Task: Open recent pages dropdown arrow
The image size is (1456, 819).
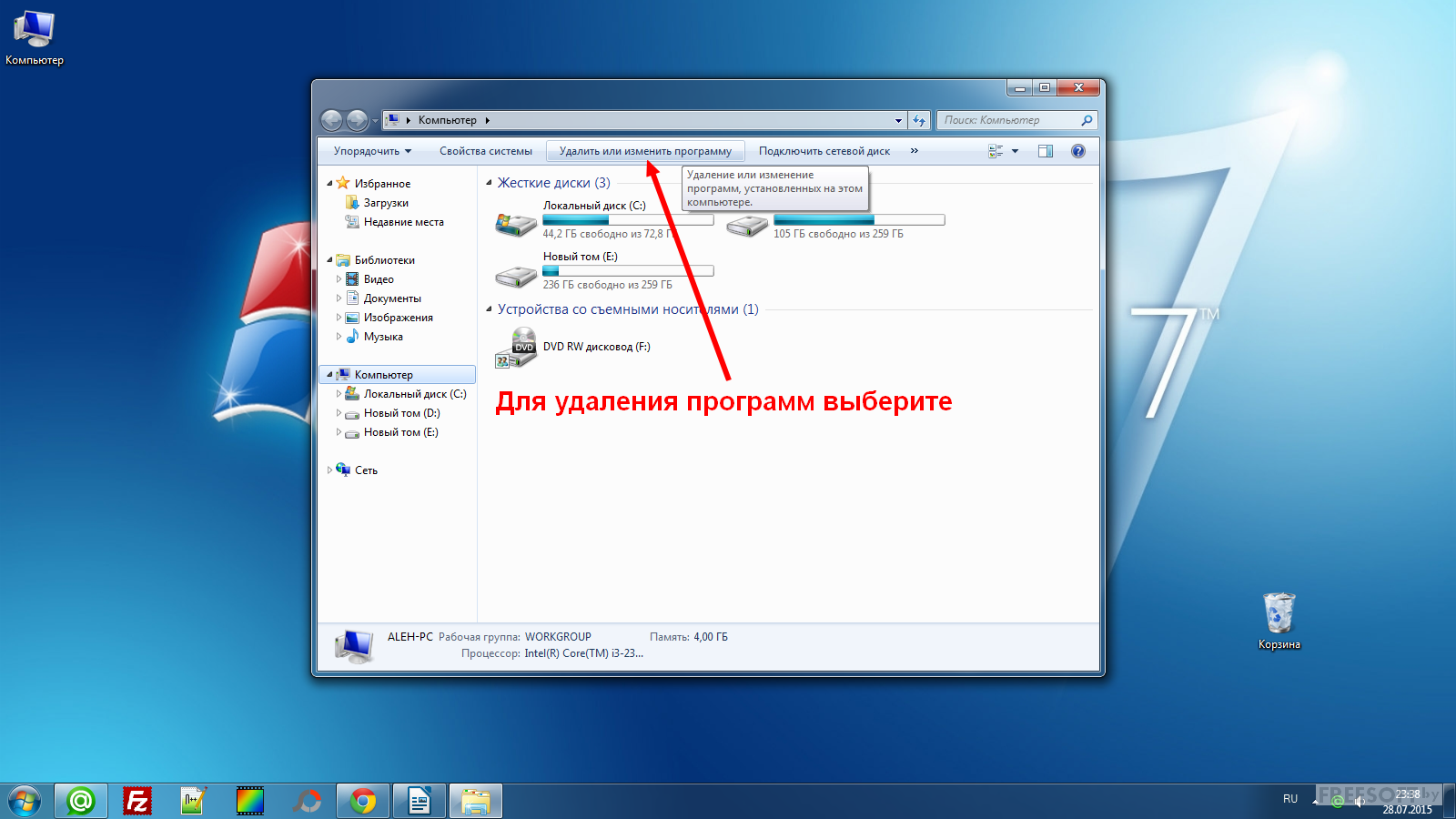Action: point(375,121)
